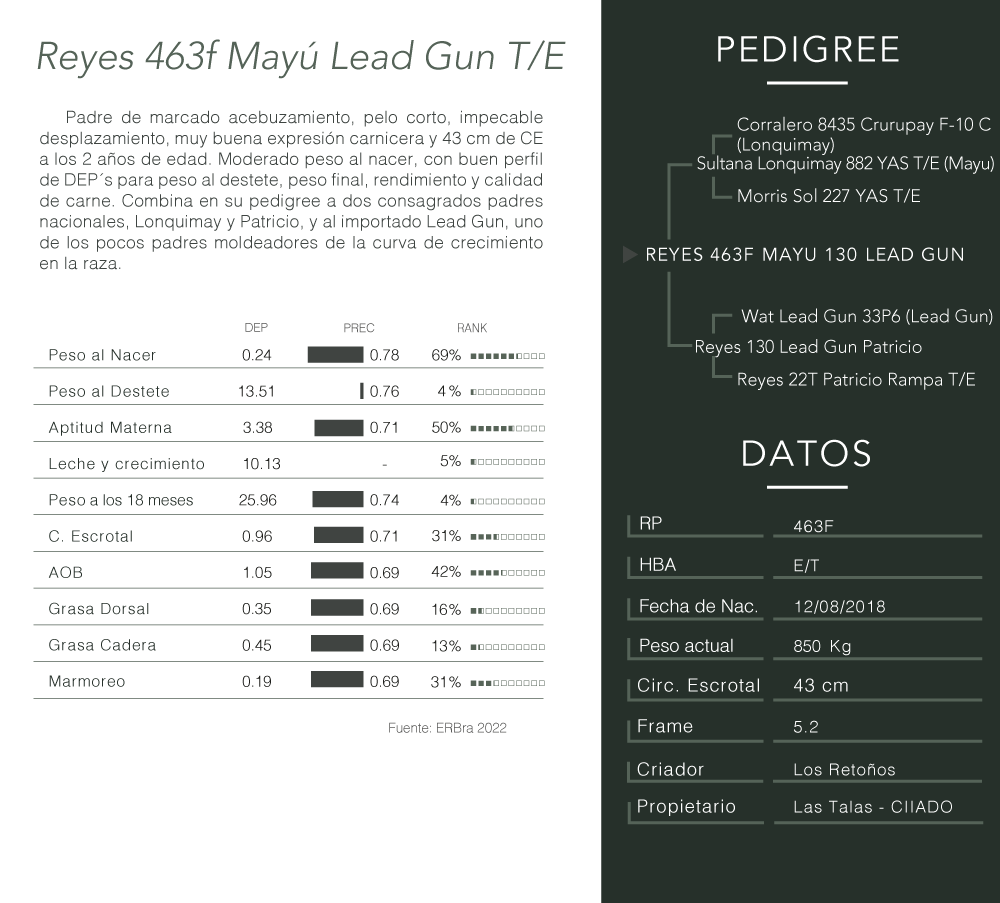This screenshot has height=903, width=1000.
Task: Click the rank value 69%
Action: (x=446, y=355)
